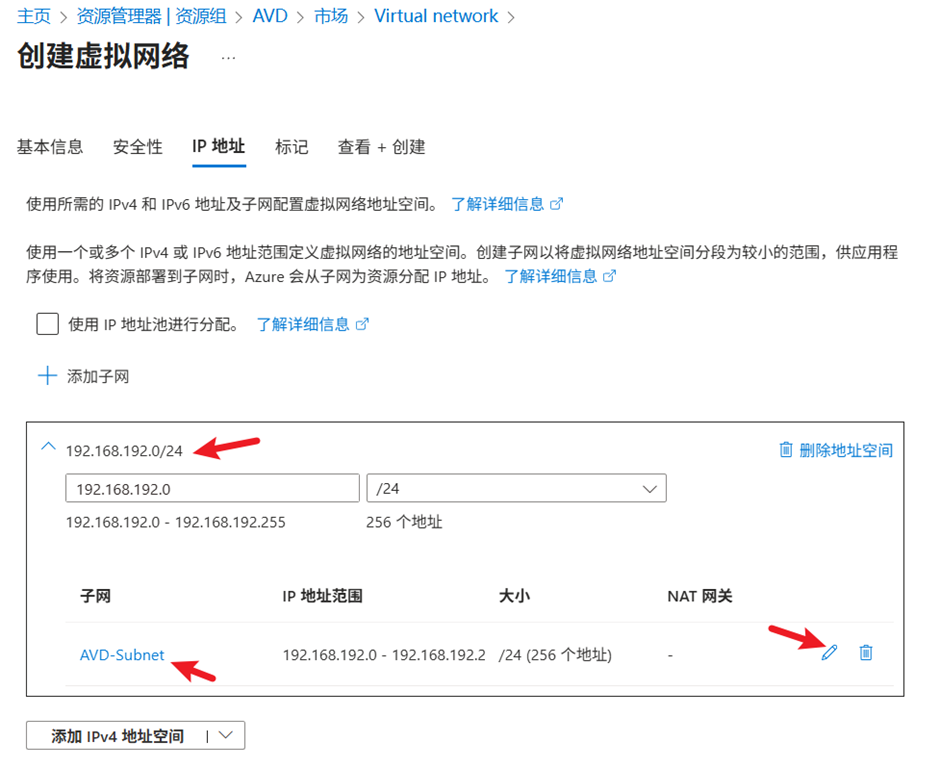
Task: Open the /24 prefix size dropdown
Action: tap(516, 488)
